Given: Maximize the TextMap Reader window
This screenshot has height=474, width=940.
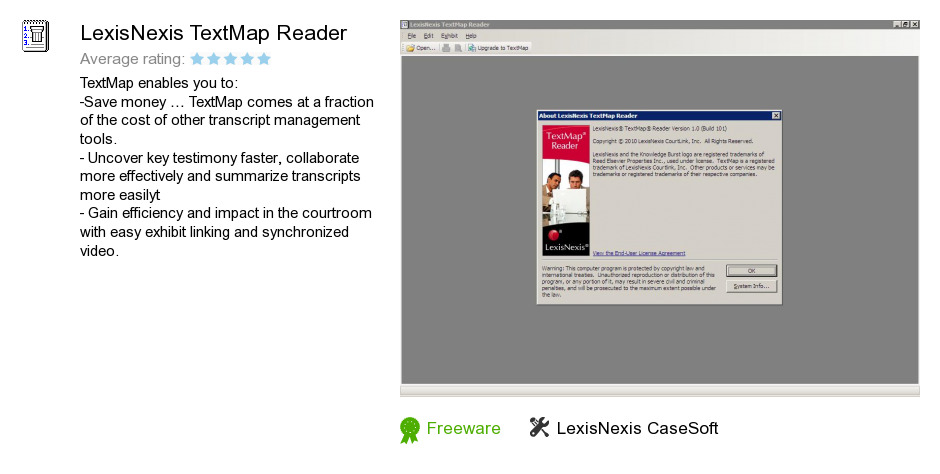Looking at the screenshot, I should tap(905, 25).
